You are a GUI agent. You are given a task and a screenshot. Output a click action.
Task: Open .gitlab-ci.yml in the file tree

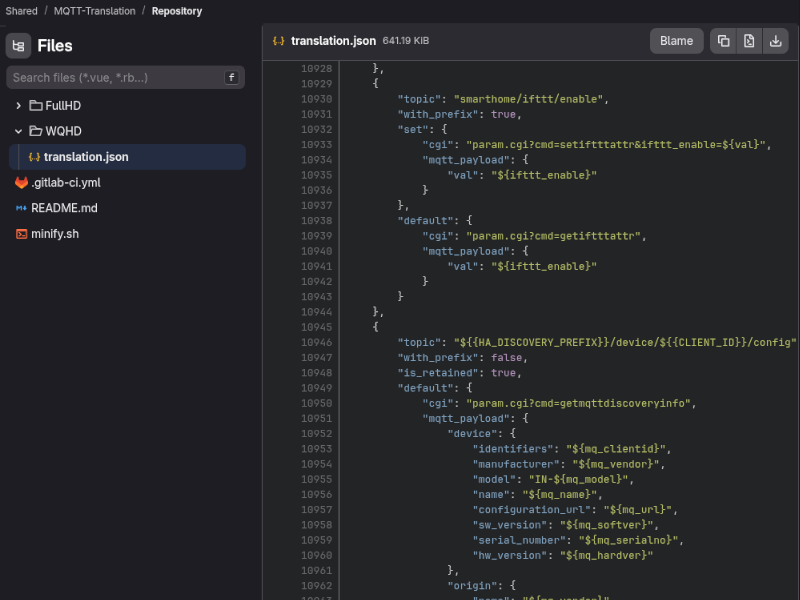(66, 183)
